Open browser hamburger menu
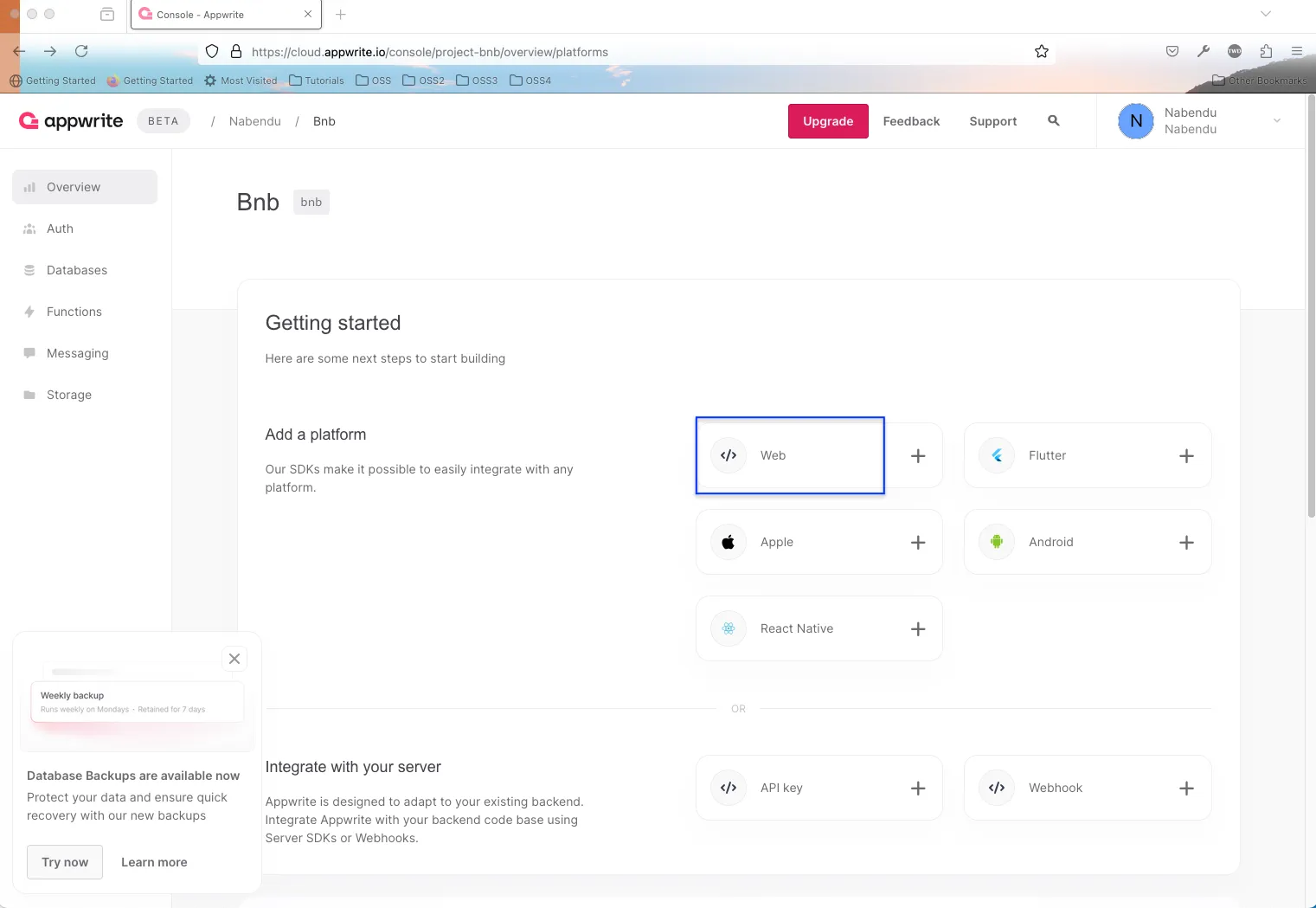The image size is (1316, 908). tap(1297, 52)
